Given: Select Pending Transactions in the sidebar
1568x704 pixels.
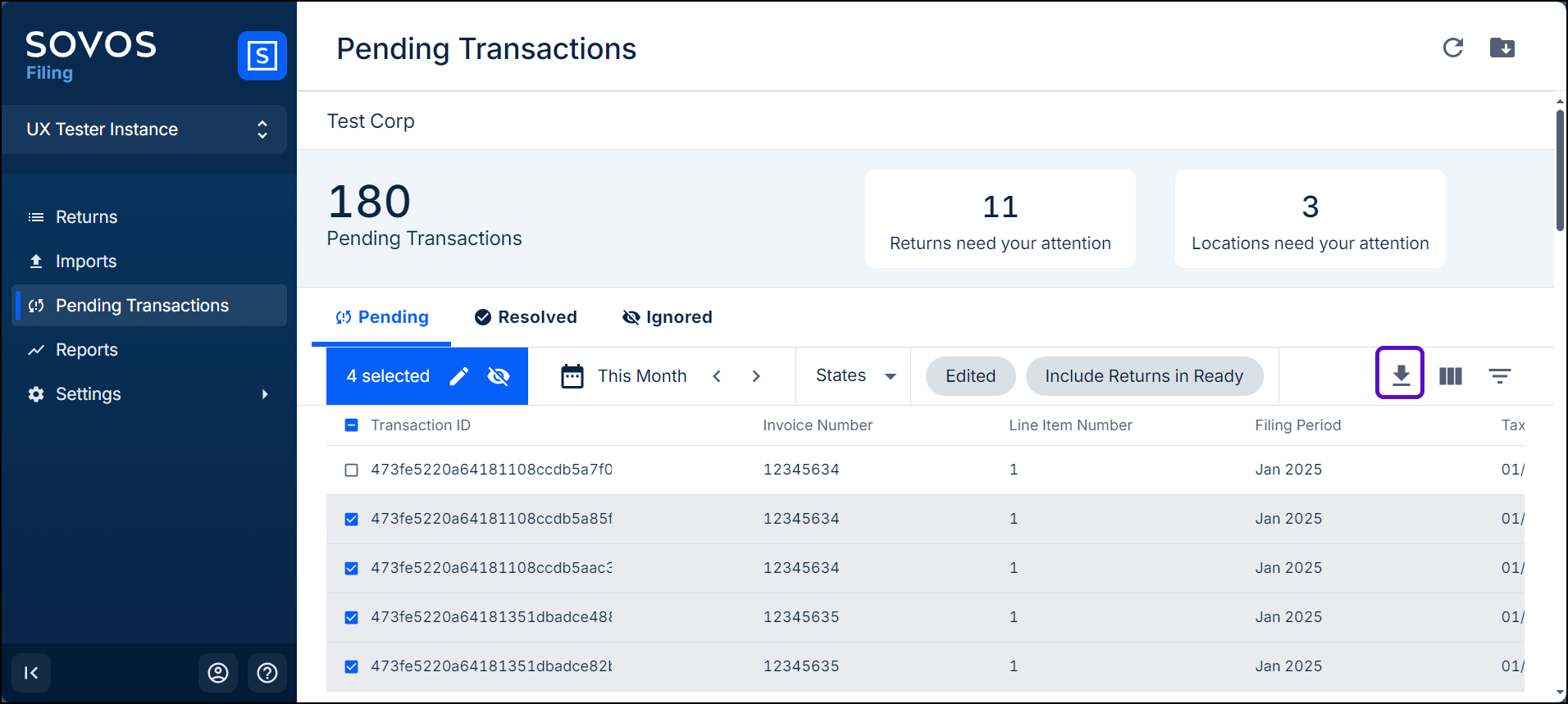Looking at the screenshot, I should (x=149, y=306).
